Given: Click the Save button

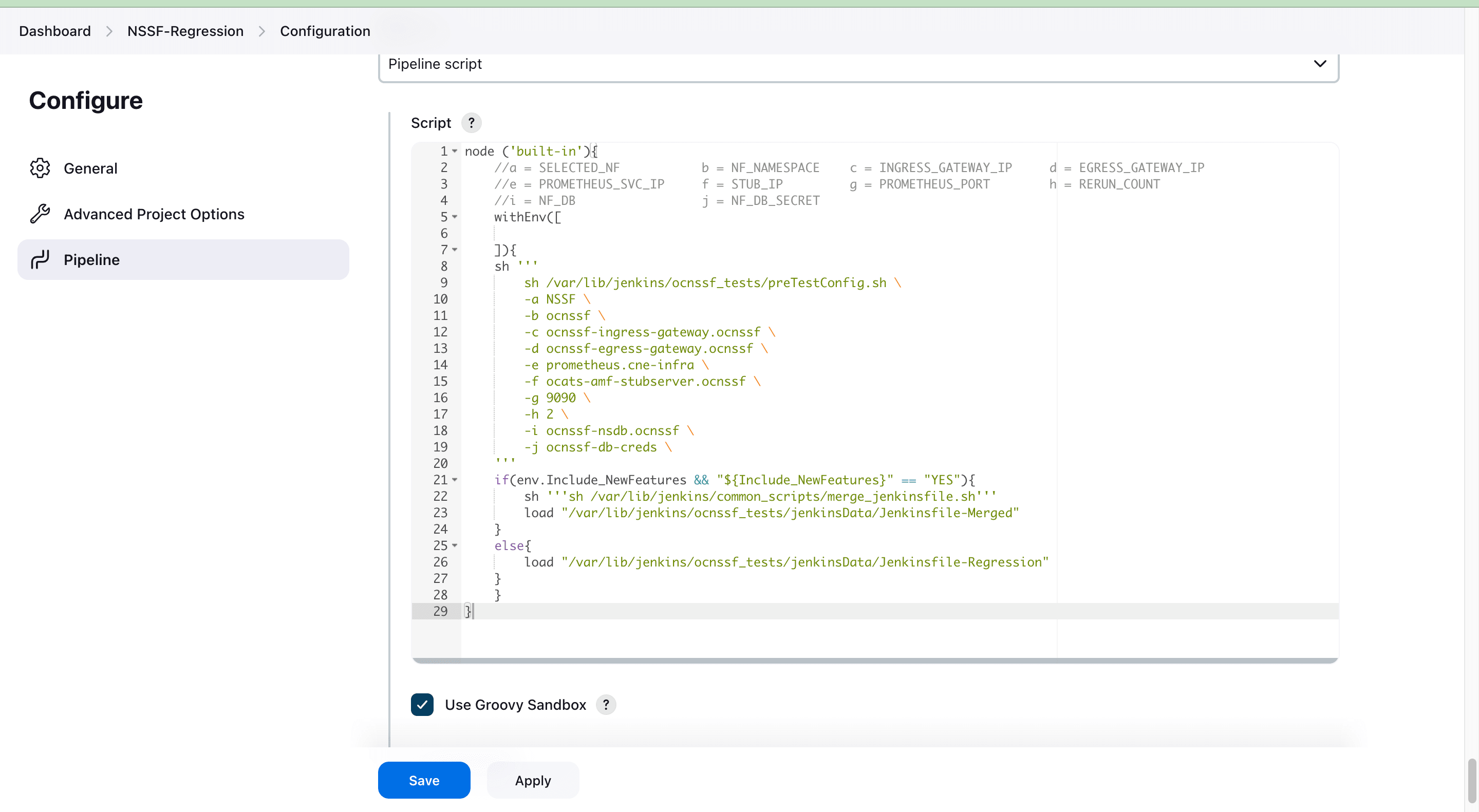Looking at the screenshot, I should click(424, 780).
